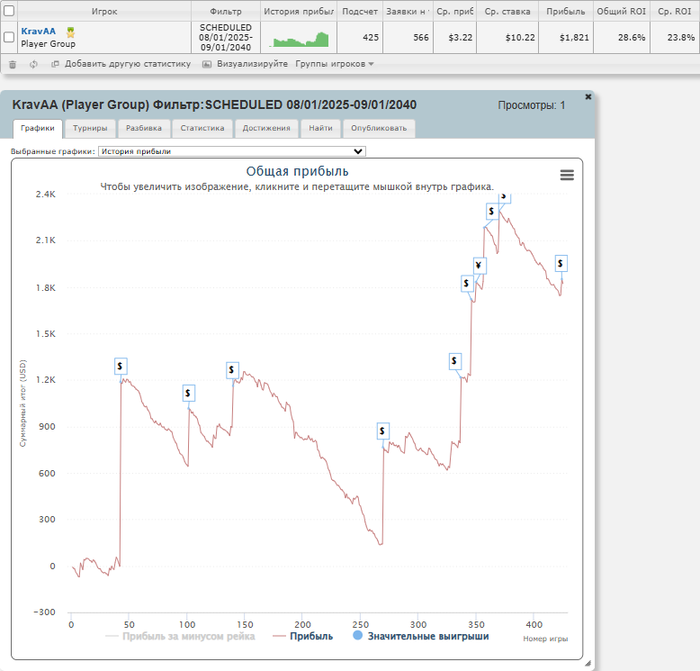
Task: Click the Подсчет value 425
Action: (x=371, y=38)
